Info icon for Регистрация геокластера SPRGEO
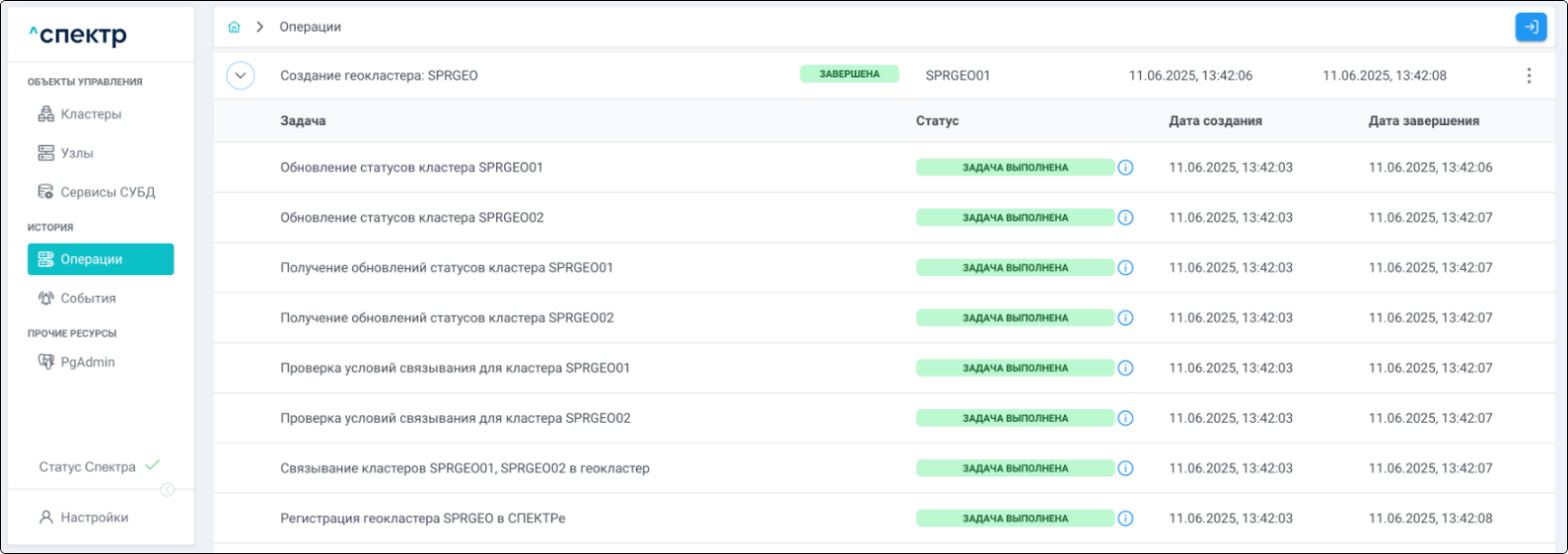Viewport: 1568px width, 554px height. (1125, 518)
